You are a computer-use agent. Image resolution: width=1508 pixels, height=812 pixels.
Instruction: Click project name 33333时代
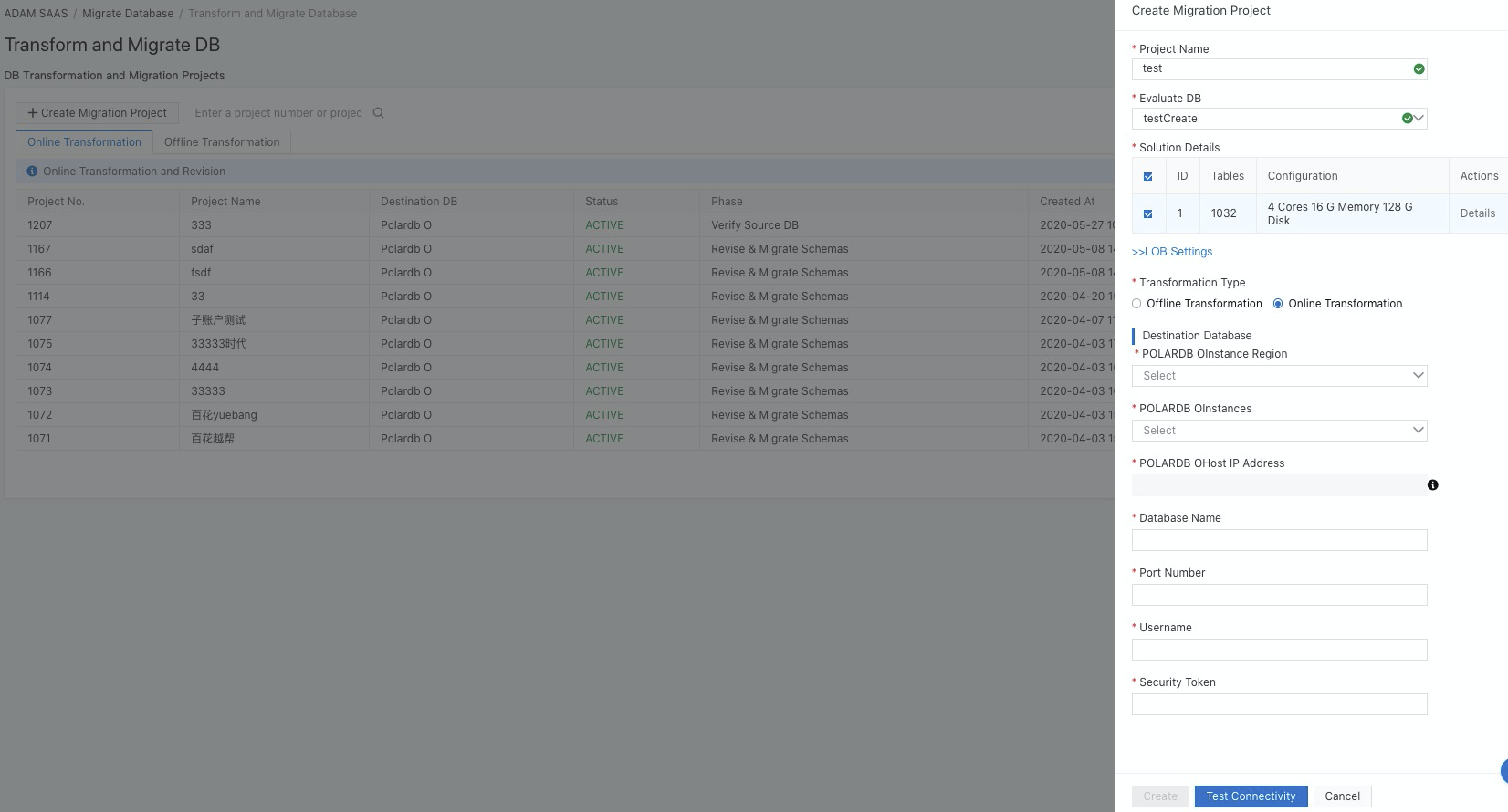pos(219,344)
